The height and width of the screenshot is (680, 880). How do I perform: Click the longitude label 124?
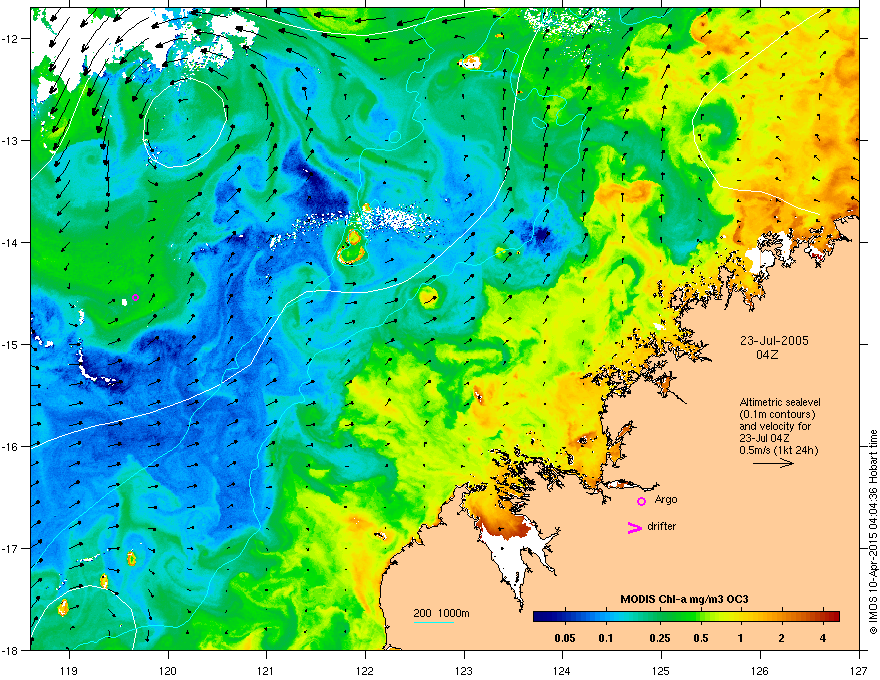tap(562, 670)
